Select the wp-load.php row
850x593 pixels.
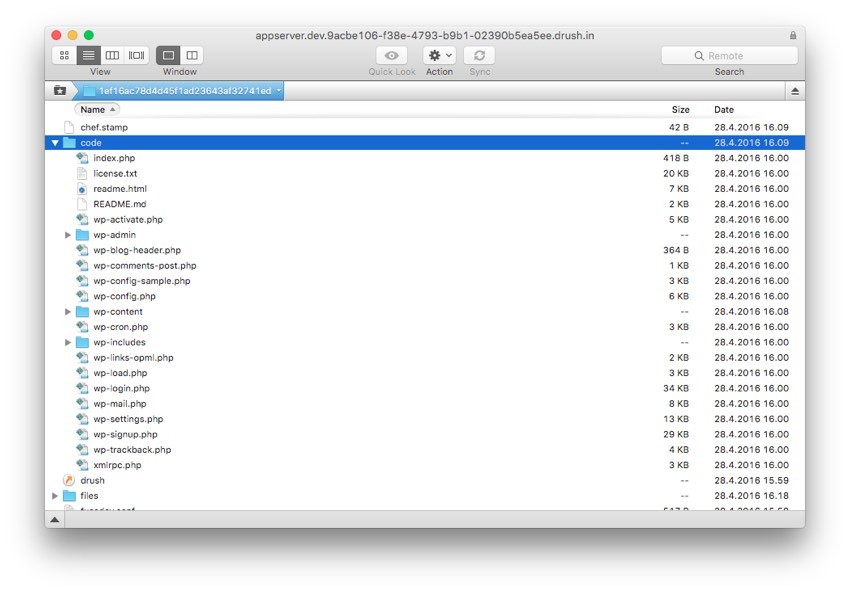tap(425, 373)
